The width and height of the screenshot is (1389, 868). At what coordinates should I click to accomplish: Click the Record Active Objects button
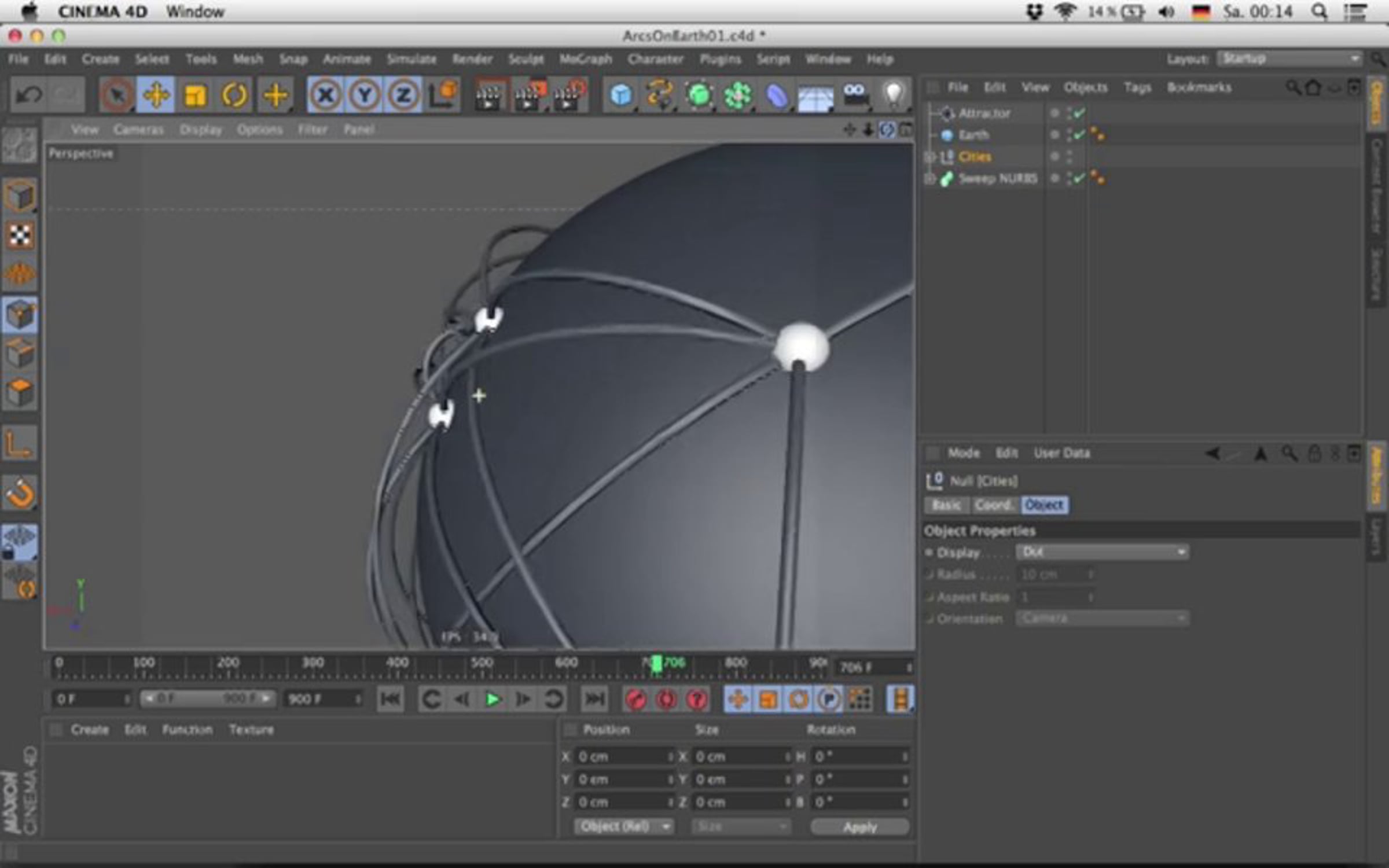click(636, 700)
